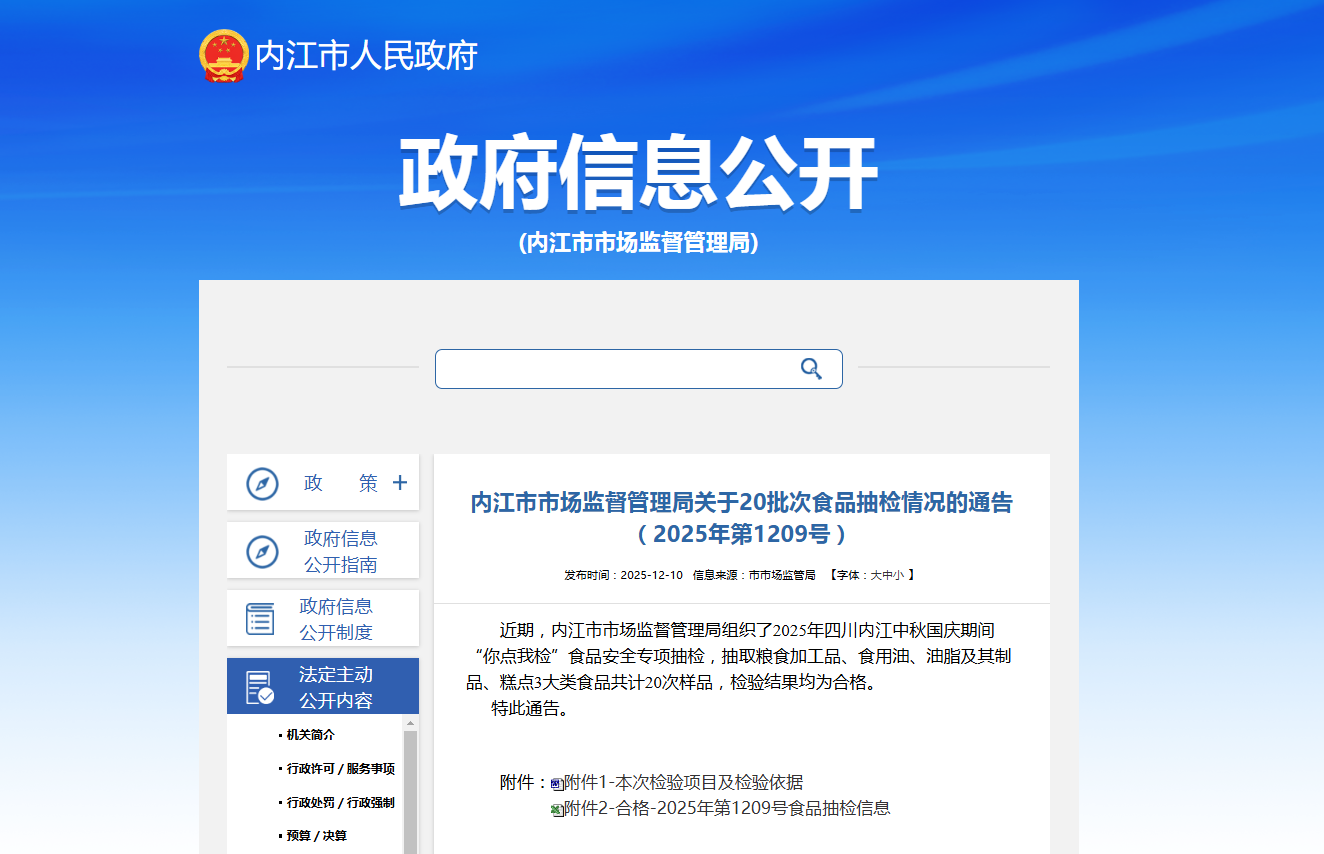
Task: Click the compass icon beside 政府信息公开指南
Action: 262,551
